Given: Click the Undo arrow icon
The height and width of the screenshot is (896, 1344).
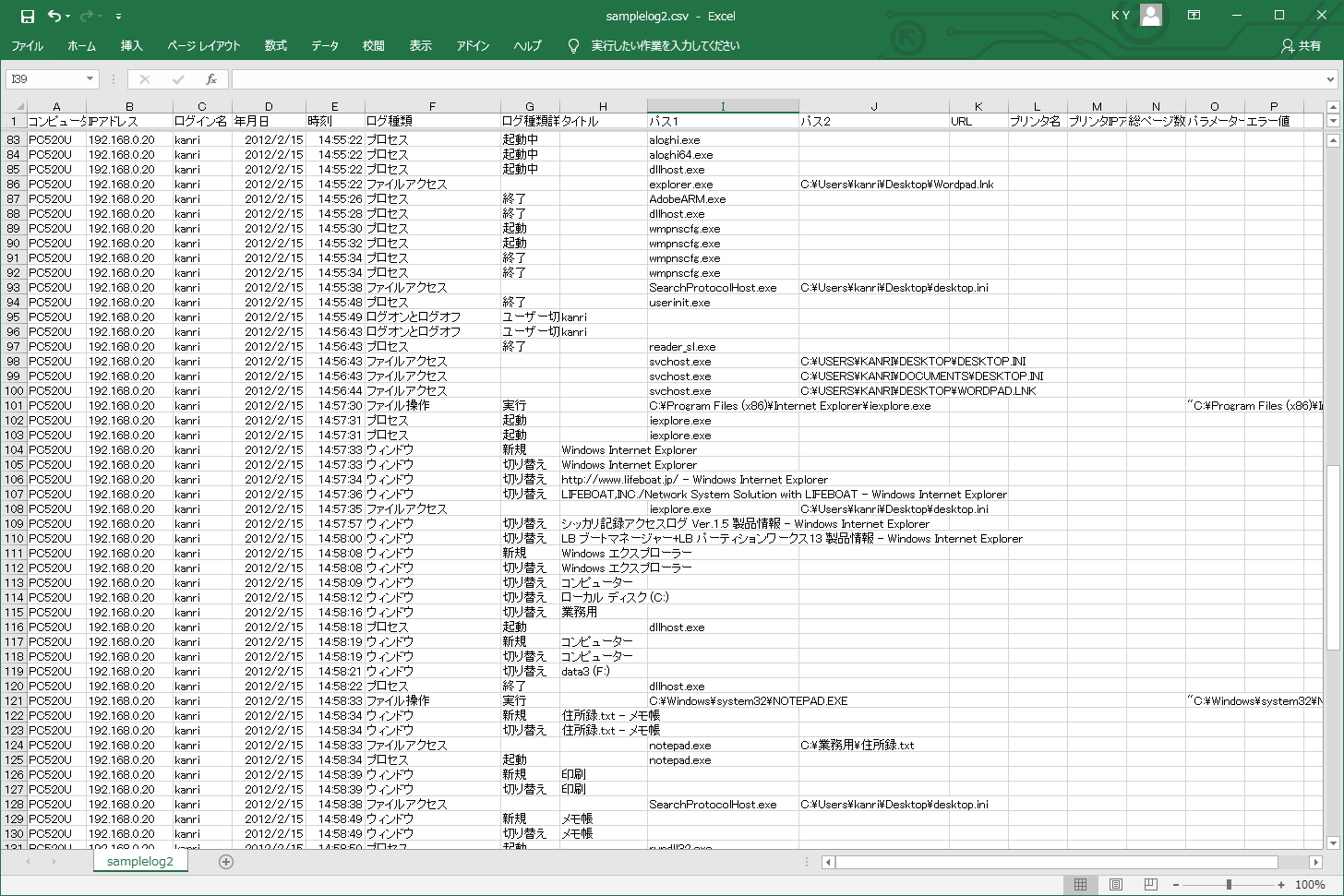Looking at the screenshot, I should (x=54, y=17).
